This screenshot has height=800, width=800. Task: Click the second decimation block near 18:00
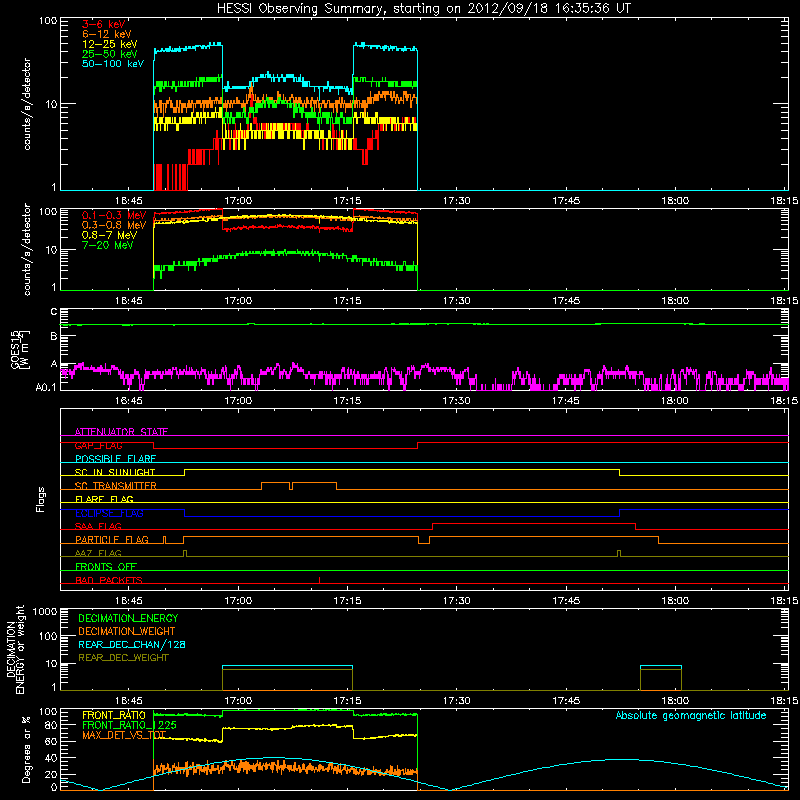(661, 678)
